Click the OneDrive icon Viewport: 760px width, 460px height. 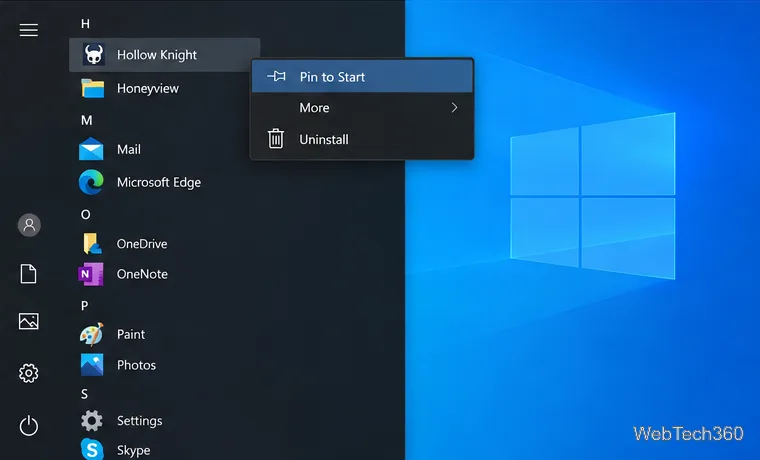(92, 243)
